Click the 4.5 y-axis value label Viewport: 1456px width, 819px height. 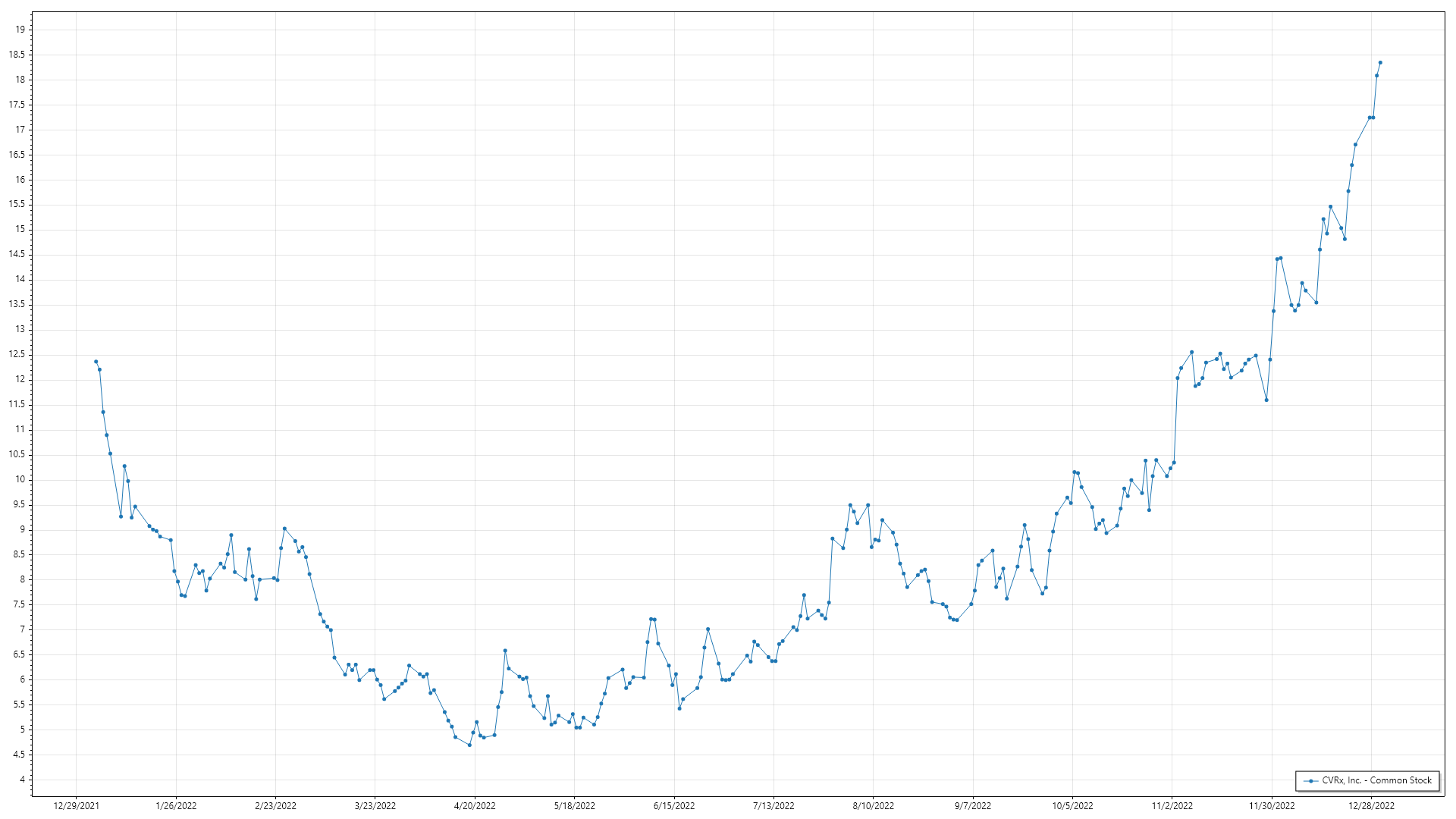pyautogui.click(x=19, y=755)
